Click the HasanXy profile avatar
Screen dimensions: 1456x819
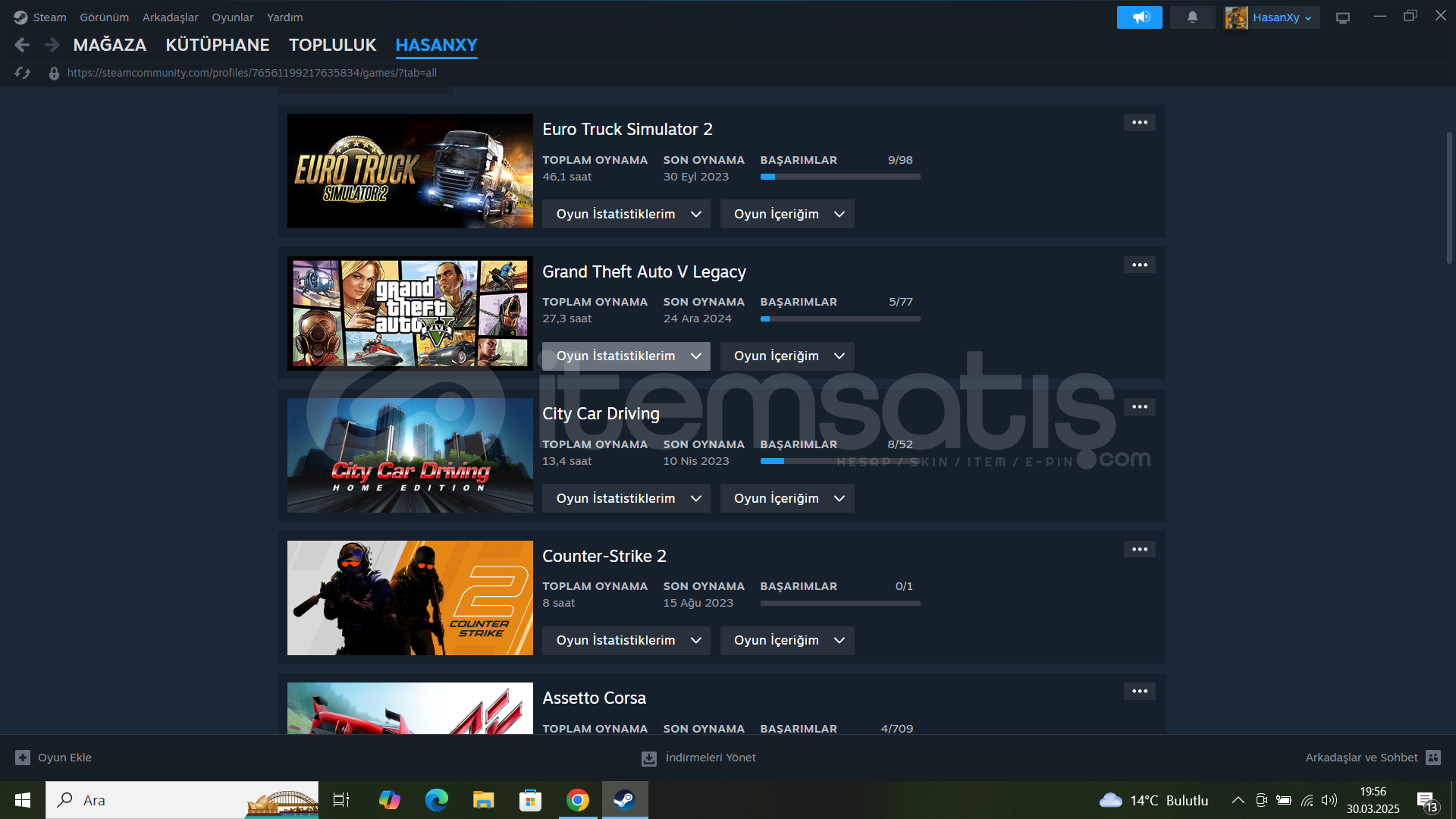click(x=1236, y=17)
